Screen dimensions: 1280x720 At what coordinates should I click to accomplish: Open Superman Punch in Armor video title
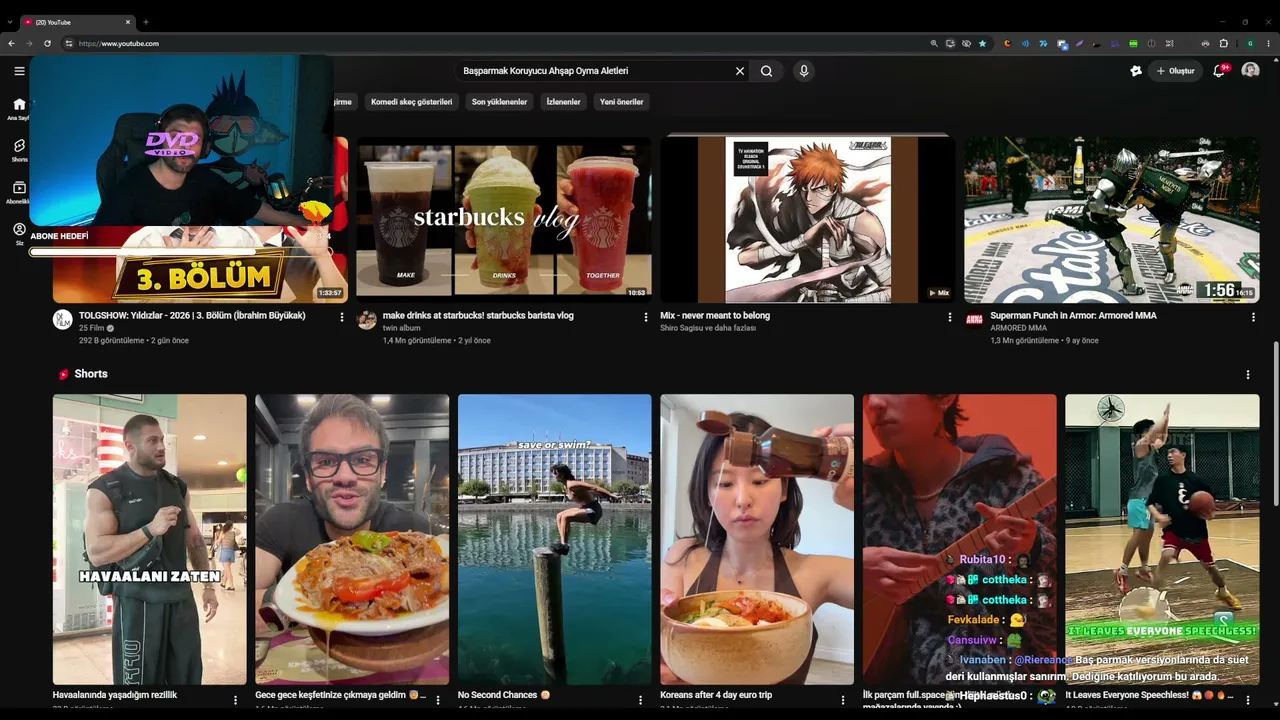(1073, 315)
